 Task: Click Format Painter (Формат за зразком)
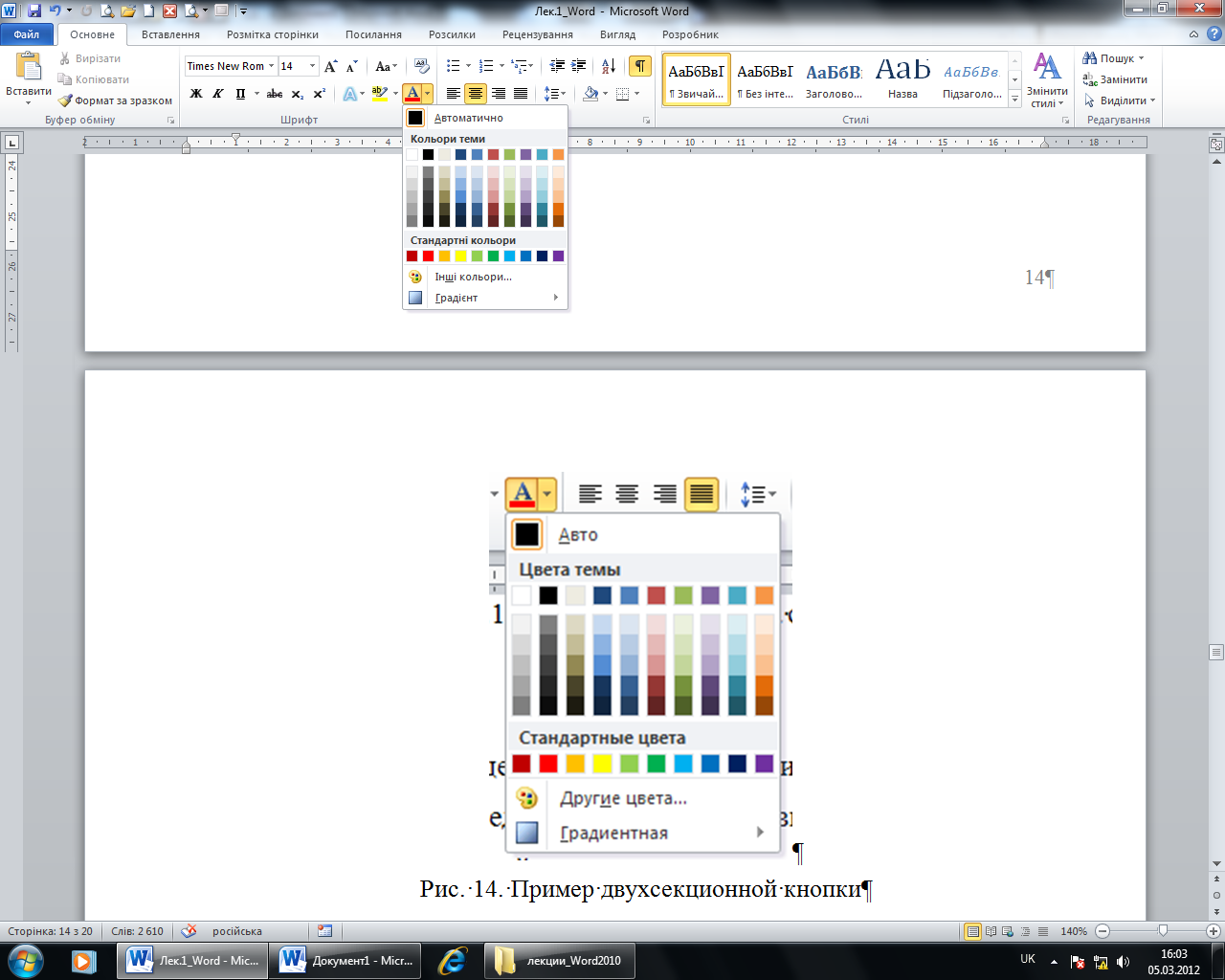(x=115, y=100)
